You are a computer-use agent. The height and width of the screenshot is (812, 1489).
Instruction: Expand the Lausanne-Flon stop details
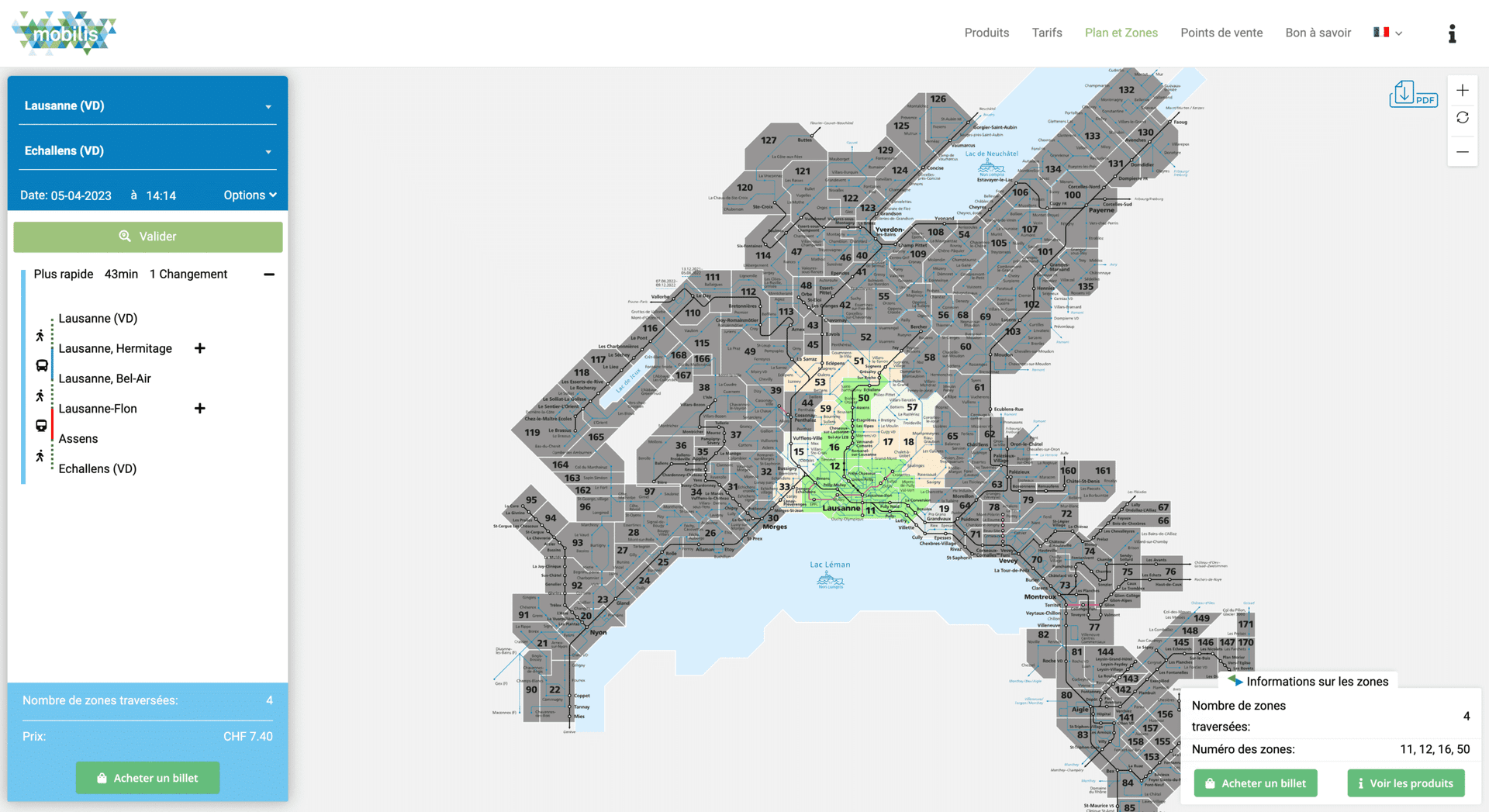[x=199, y=409]
